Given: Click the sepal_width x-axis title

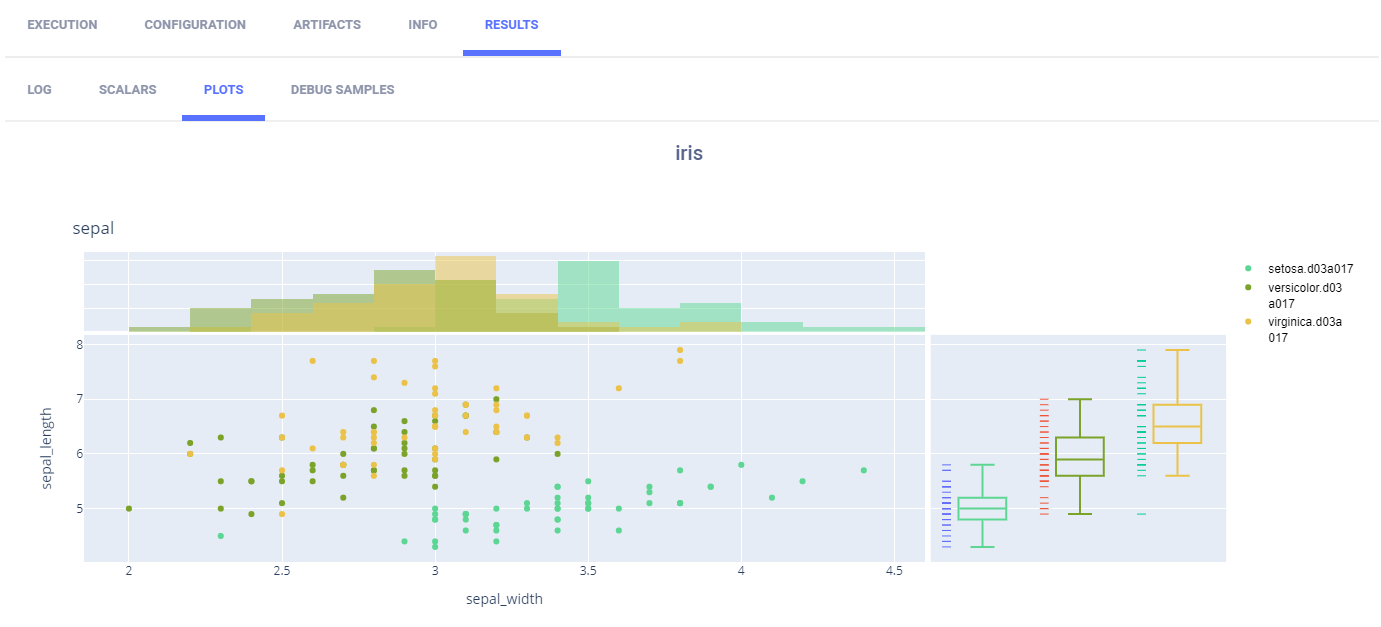Looking at the screenshot, I should pyautogui.click(x=504, y=599).
